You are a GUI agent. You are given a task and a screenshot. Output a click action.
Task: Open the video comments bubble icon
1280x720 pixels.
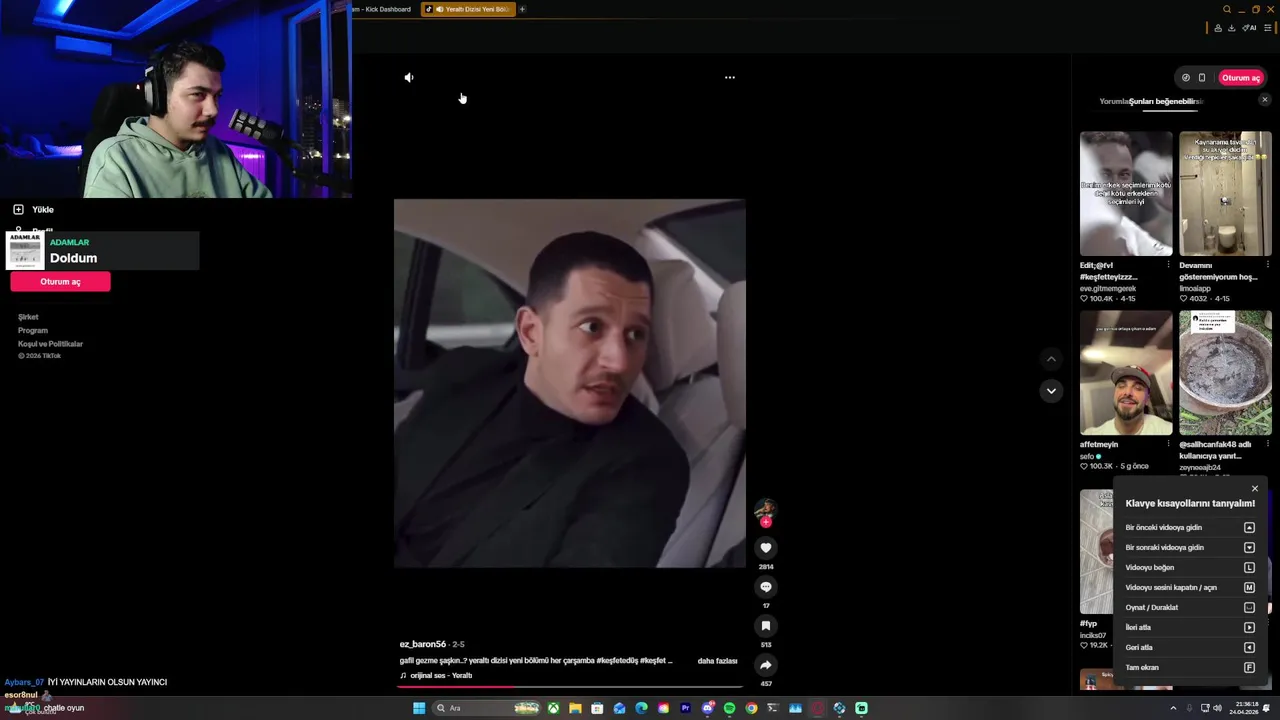coord(766,587)
